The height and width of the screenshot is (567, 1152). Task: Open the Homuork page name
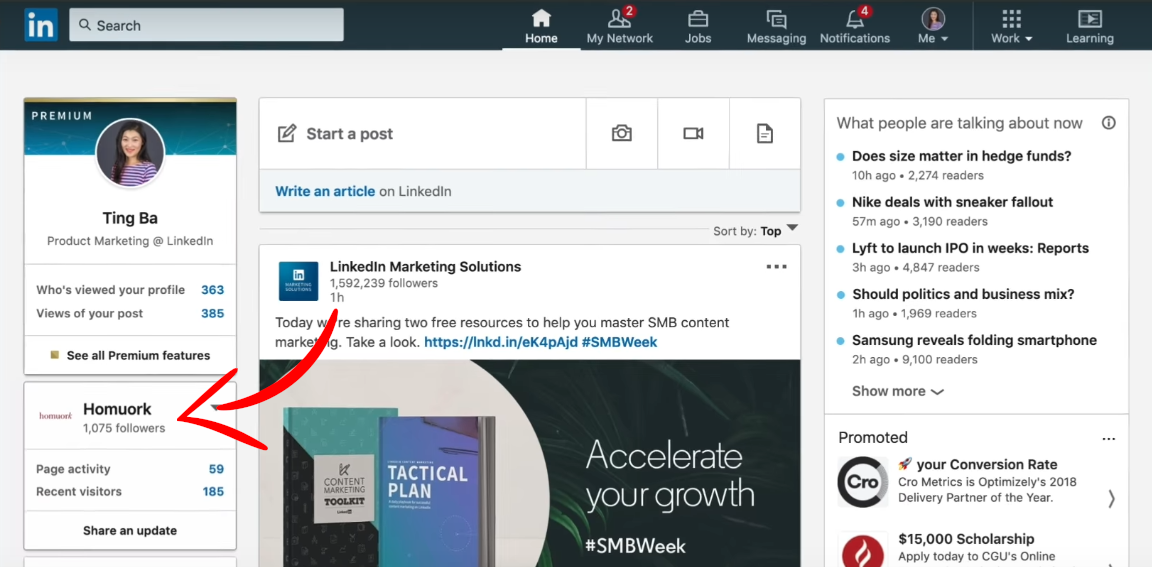point(117,409)
